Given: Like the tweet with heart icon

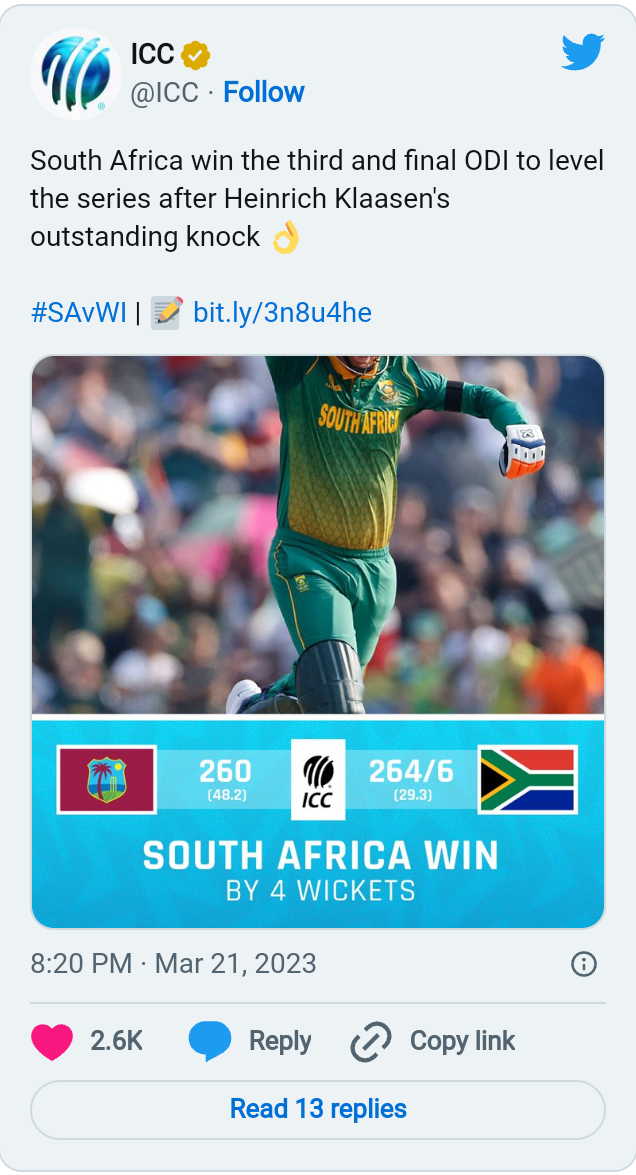Looking at the screenshot, I should [52, 1041].
